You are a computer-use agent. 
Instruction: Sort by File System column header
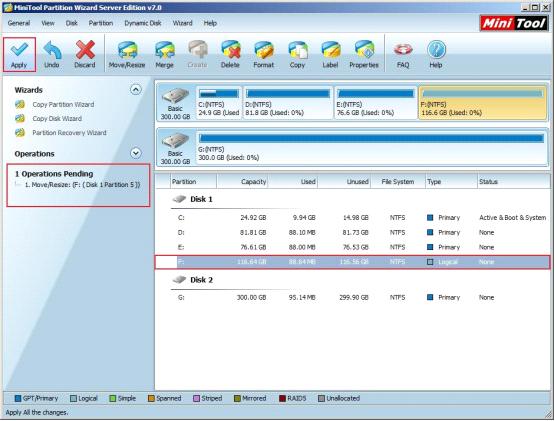[x=397, y=182]
